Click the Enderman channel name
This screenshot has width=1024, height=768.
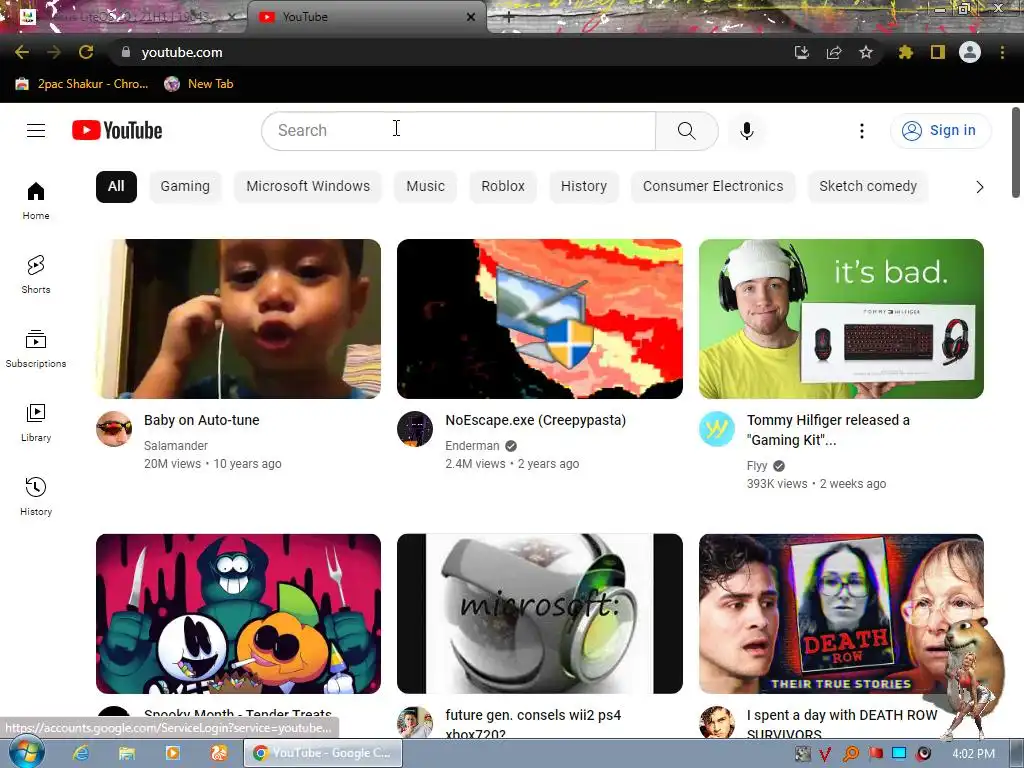(472, 445)
